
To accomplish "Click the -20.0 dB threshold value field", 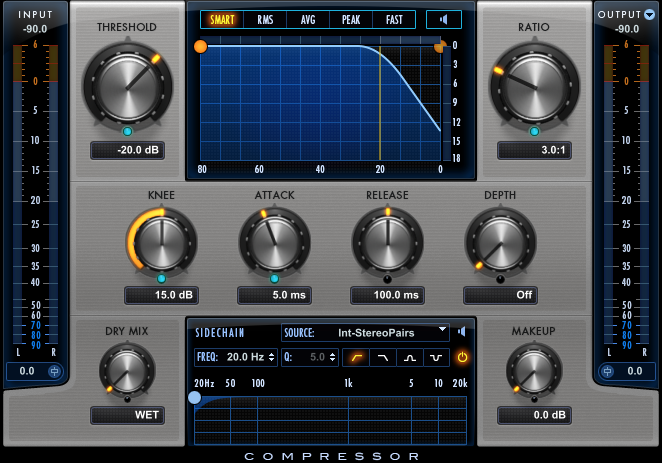I will click(128, 150).
